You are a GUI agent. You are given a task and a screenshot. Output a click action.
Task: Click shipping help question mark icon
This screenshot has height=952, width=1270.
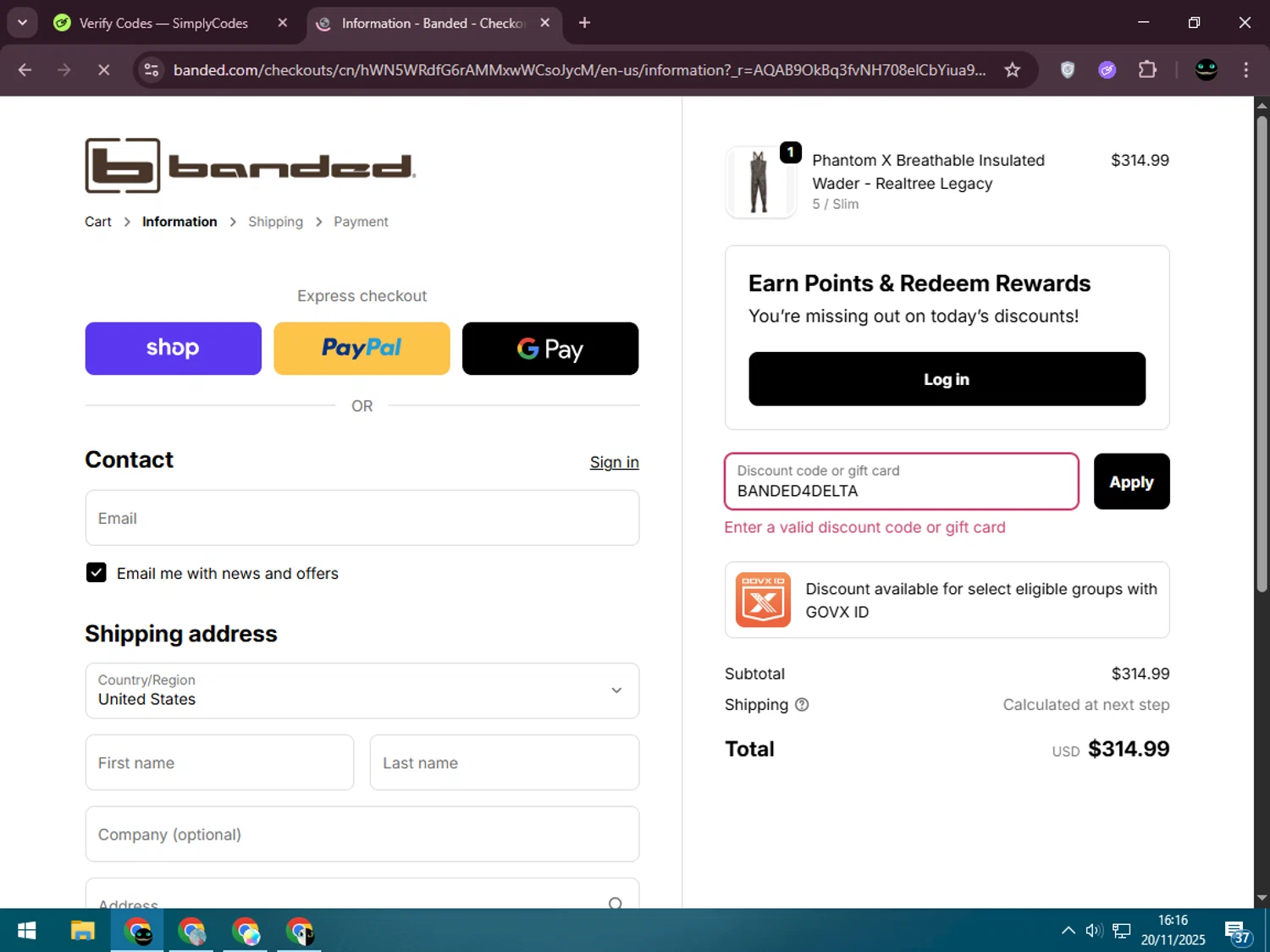[802, 704]
